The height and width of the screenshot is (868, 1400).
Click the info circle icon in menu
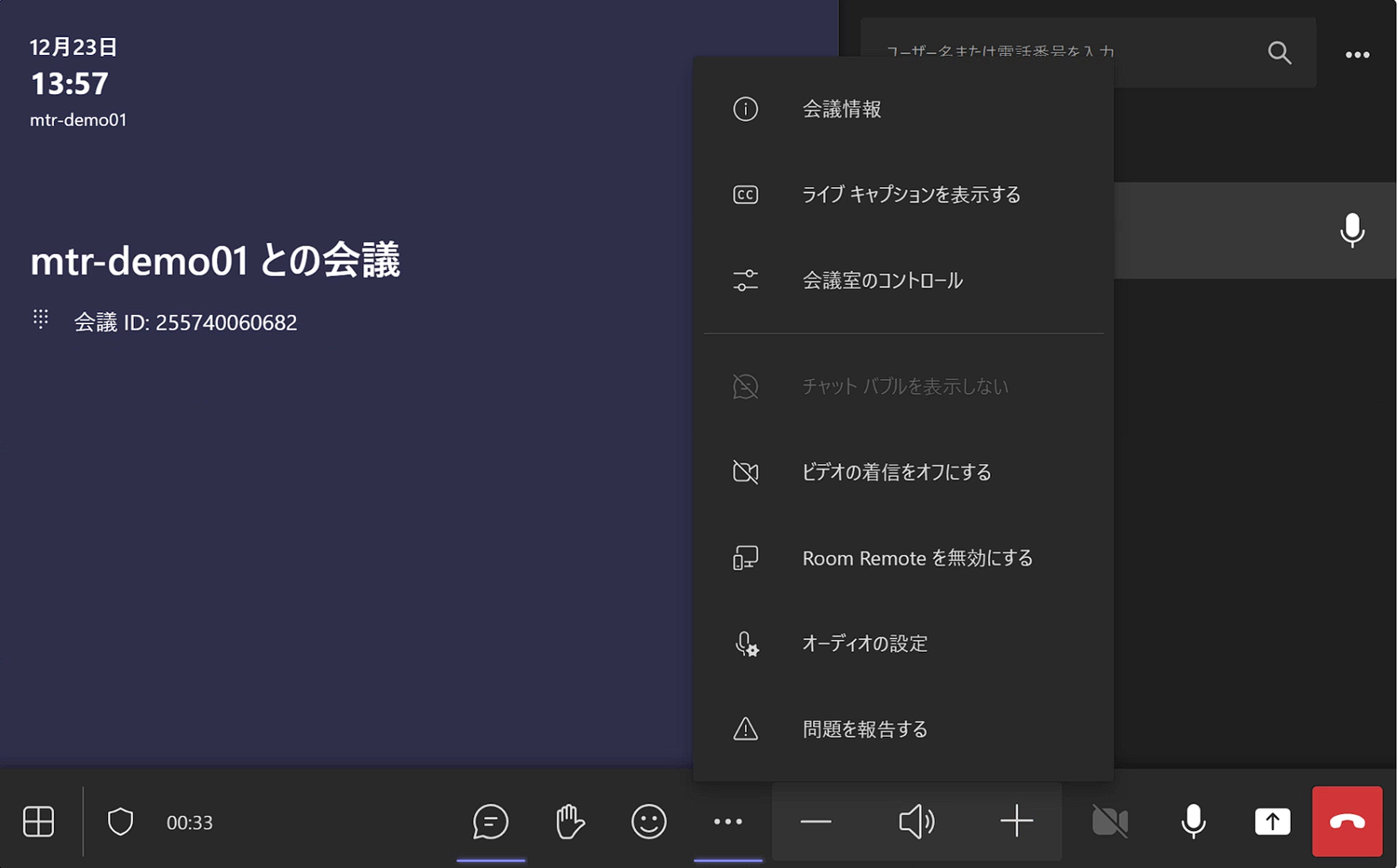pyautogui.click(x=746, y=109)
